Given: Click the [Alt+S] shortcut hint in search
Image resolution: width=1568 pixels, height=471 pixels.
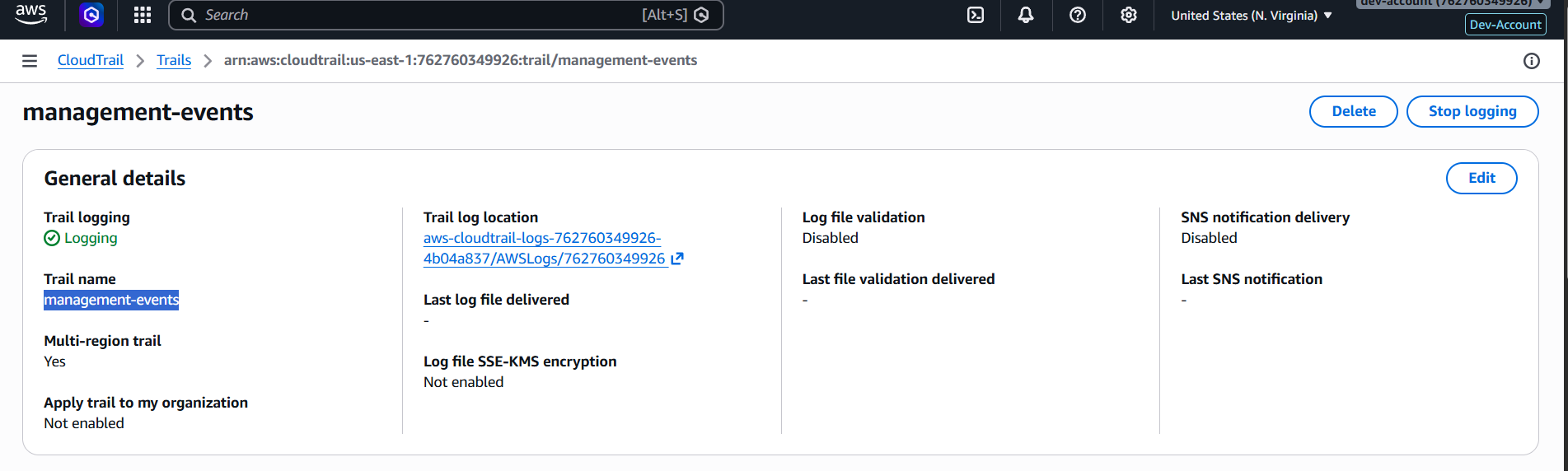Looking at the screenshot, I should pyautogui.click(x=664, y=15).
